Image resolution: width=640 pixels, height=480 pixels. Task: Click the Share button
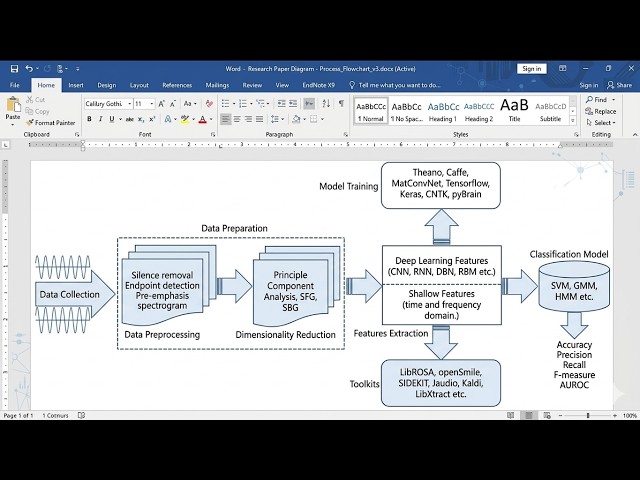[x=620, y=85]
